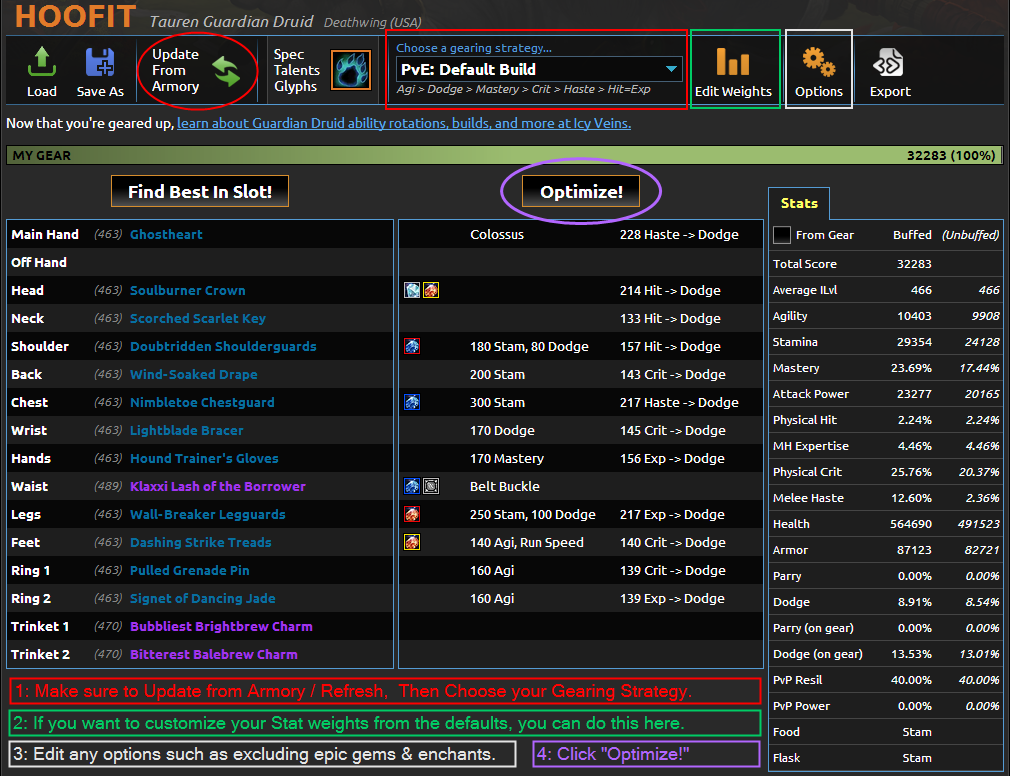Click 180 Stam, 80 Dodge shoulder enchant
The image size is (1010, 776).
click(x=529, y=346)
